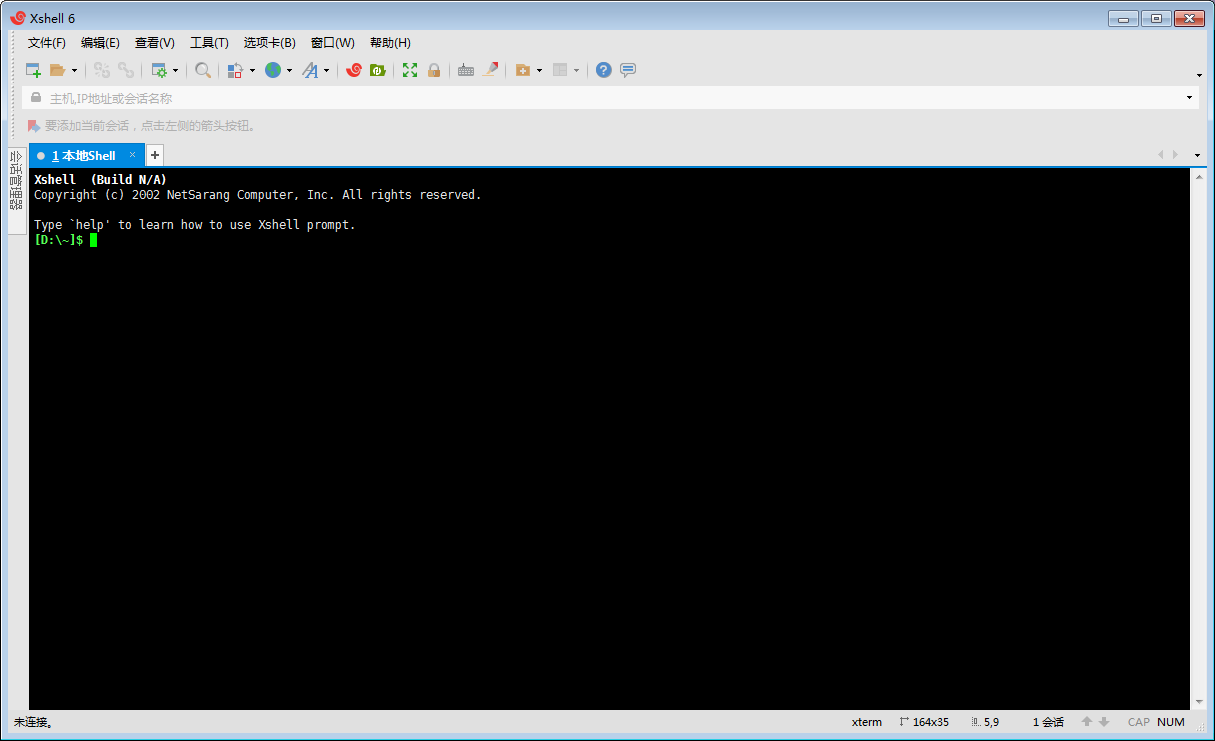Click the 未连接 status text
Image resolution: width=1215 pixels, height=741 pixels.
pyautogui.click(x=33, y=722)
